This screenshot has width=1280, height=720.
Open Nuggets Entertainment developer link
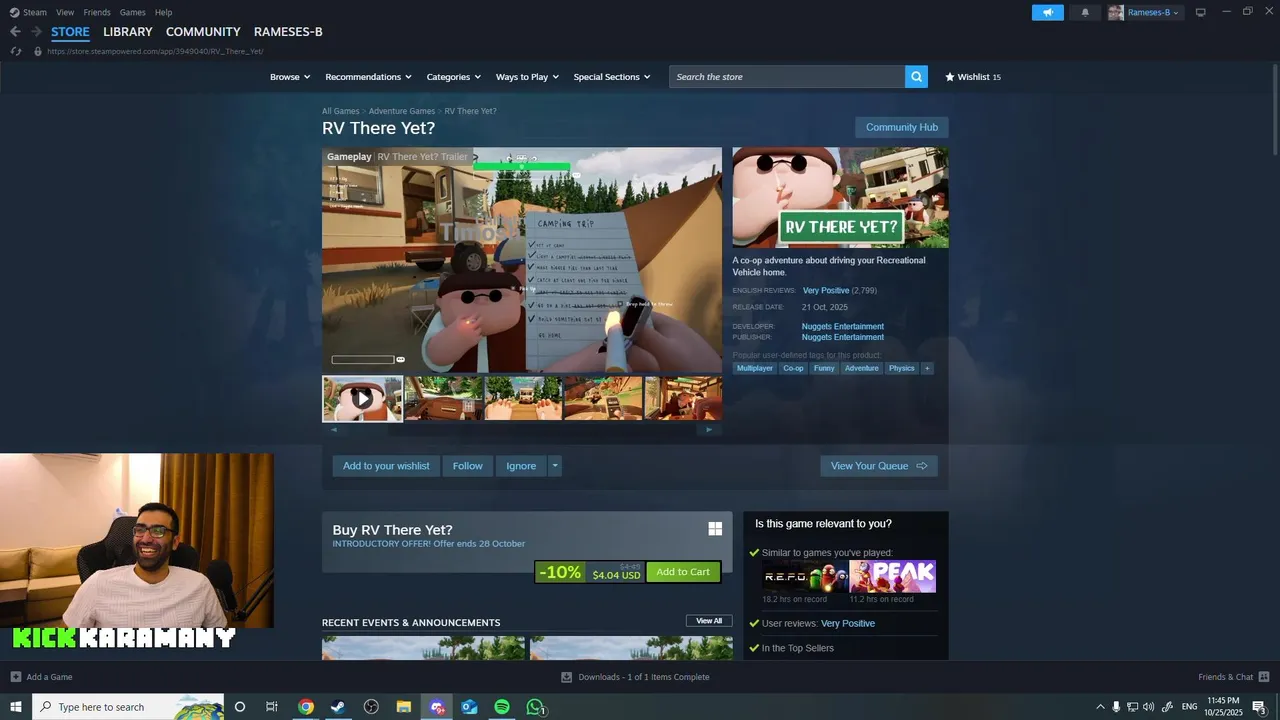842,326
